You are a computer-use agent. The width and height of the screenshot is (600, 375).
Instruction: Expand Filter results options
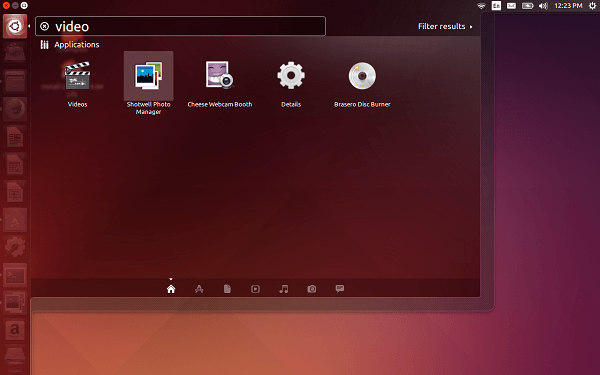coord(445,26)
